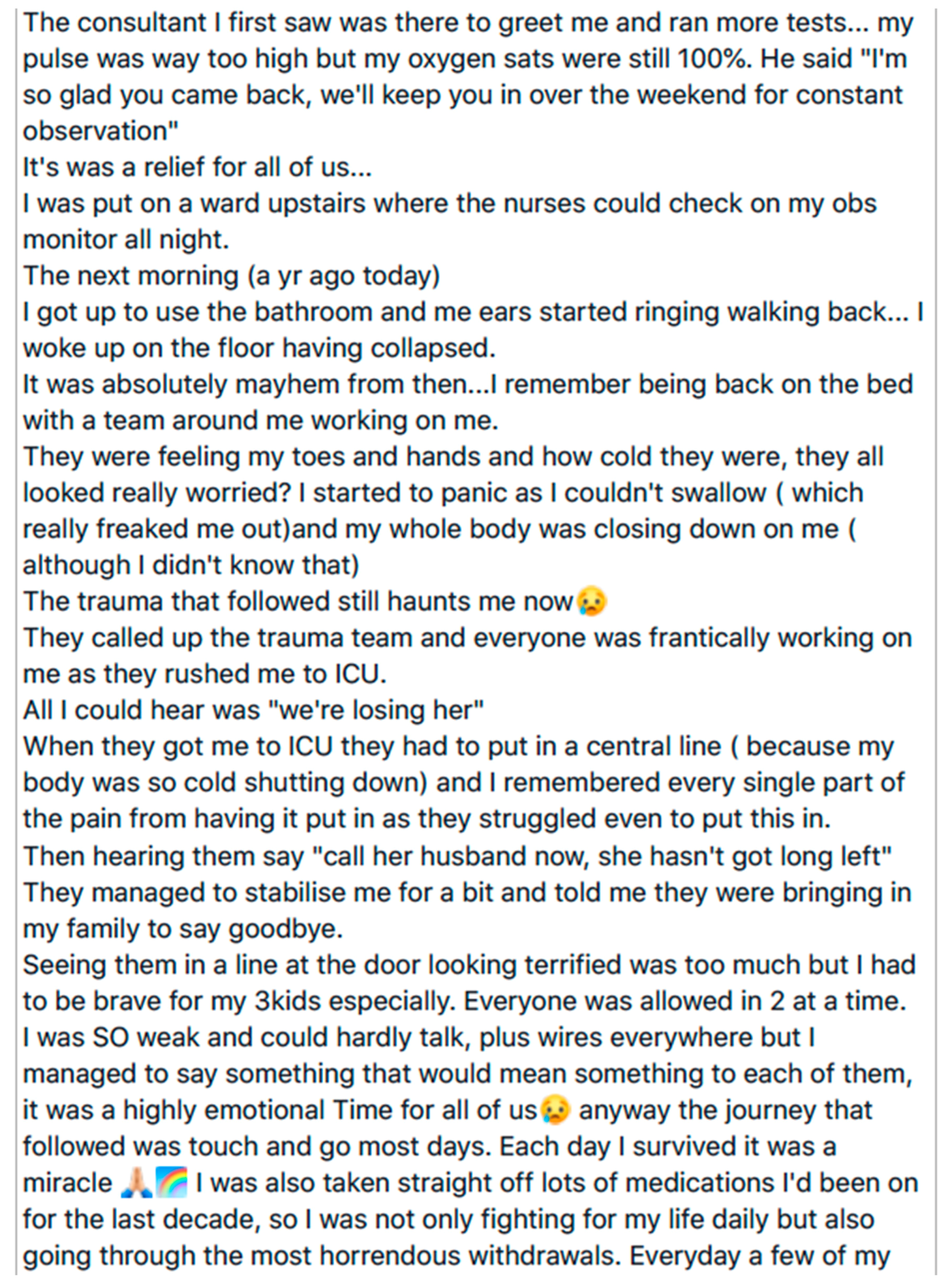Click the word "observation"

pos(97,131)
